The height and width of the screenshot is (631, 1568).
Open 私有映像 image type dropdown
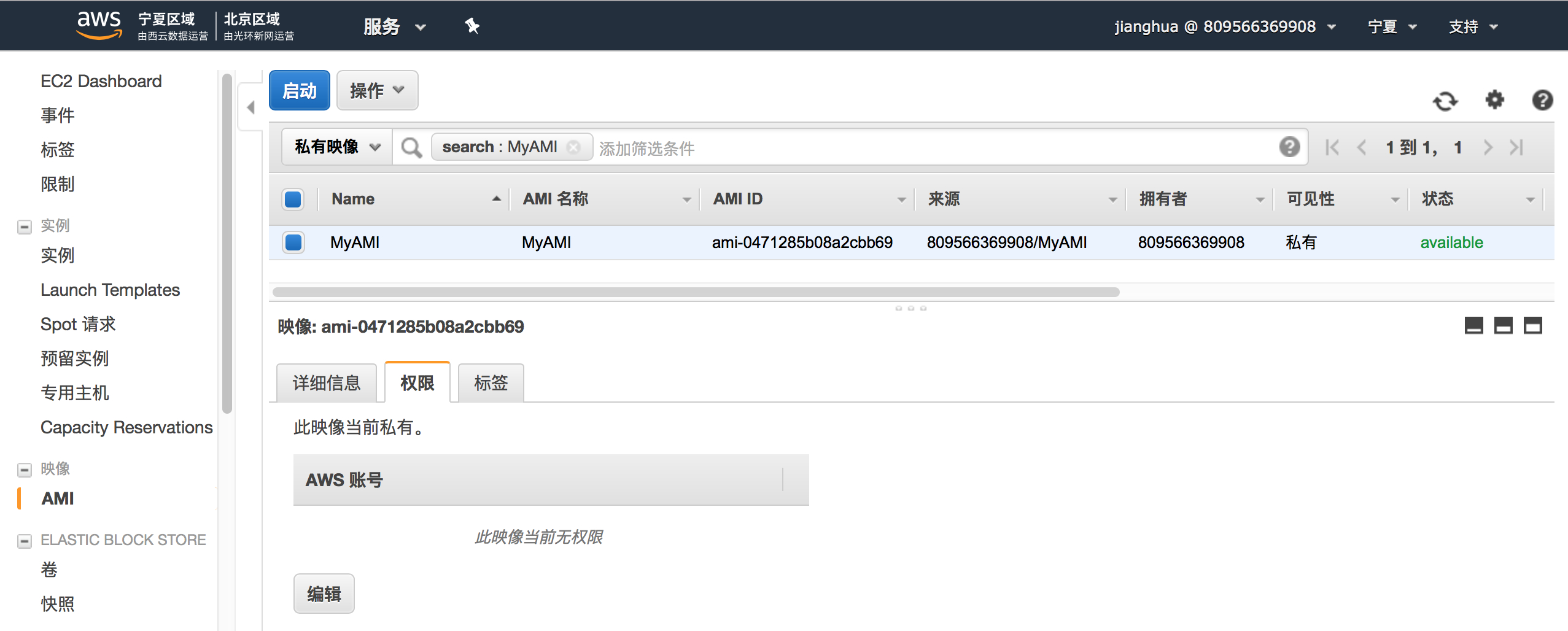pyautogui.click(x=337, y=147)
